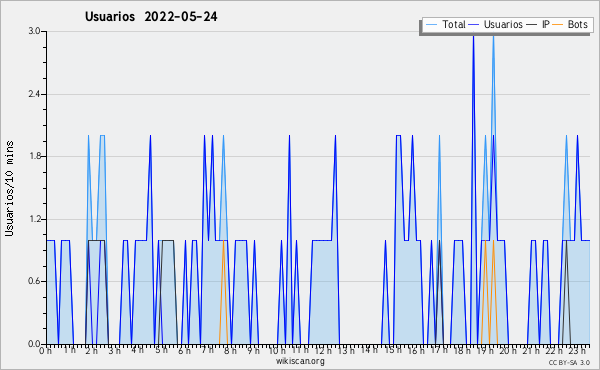600x370 pixels.
Task: Click the '13 h' x-axis label
Action: (346, 350)
